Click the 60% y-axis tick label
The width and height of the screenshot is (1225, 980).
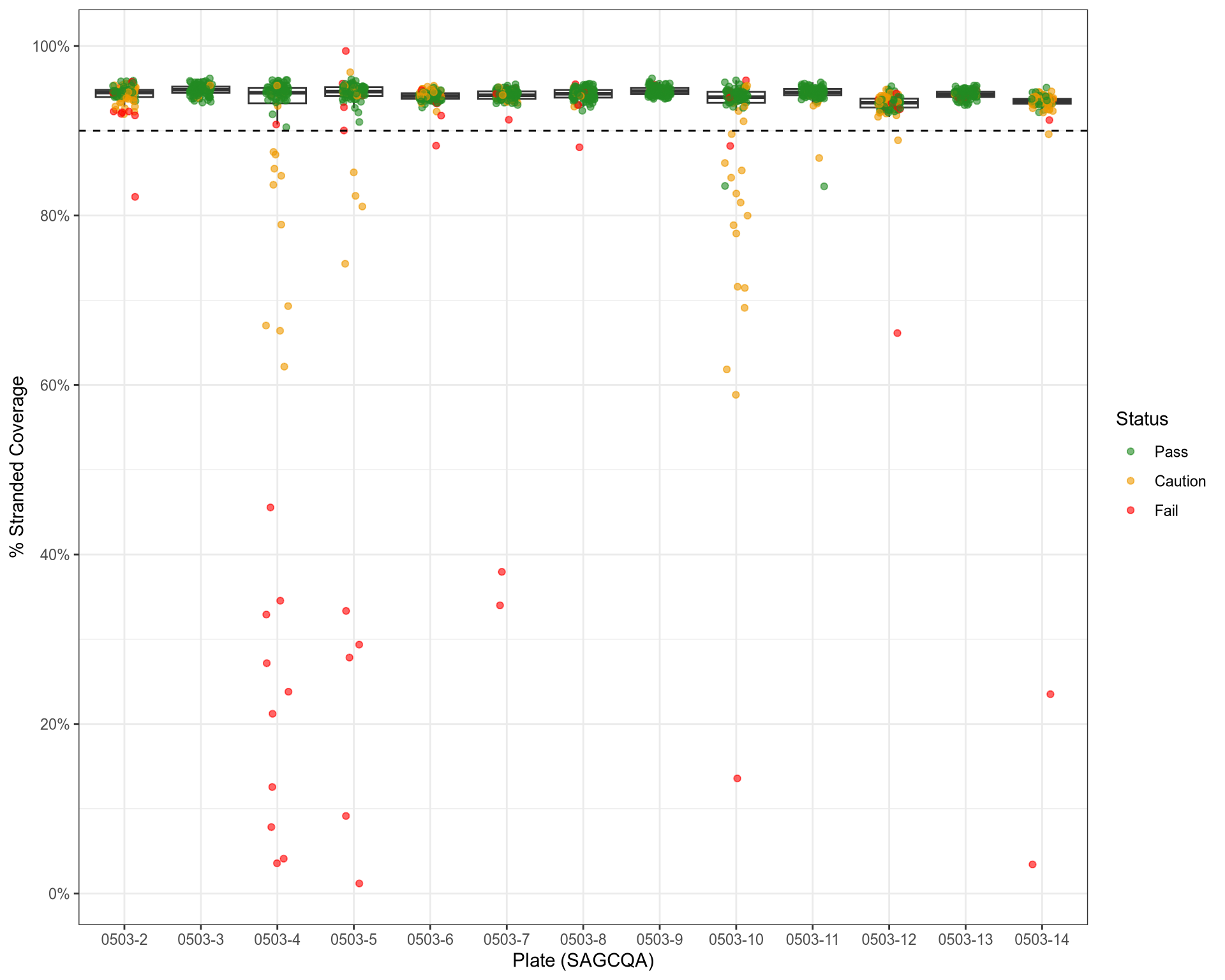[x=55, y=385]
